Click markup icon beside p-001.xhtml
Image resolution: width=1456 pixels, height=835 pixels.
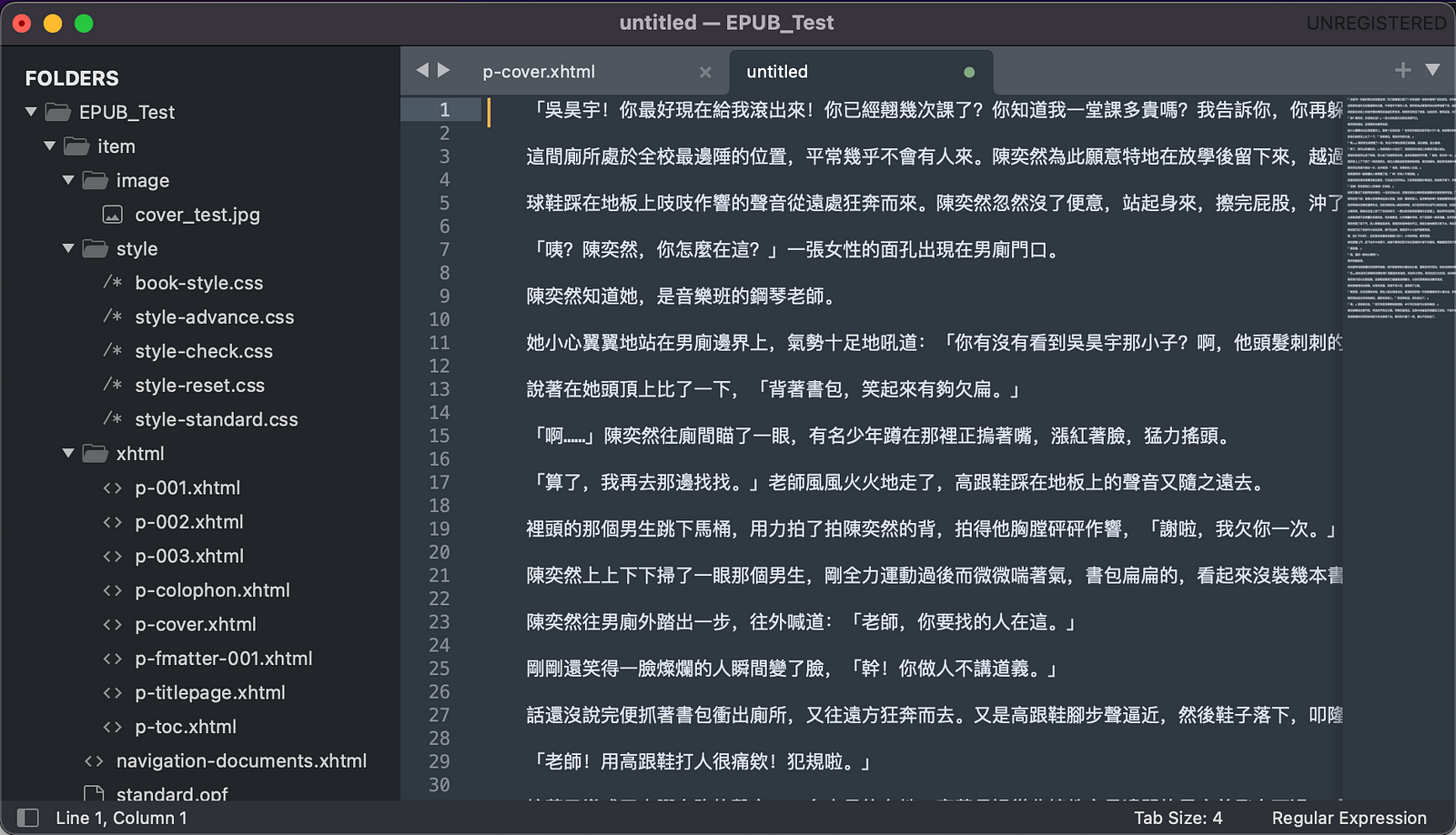113,488
